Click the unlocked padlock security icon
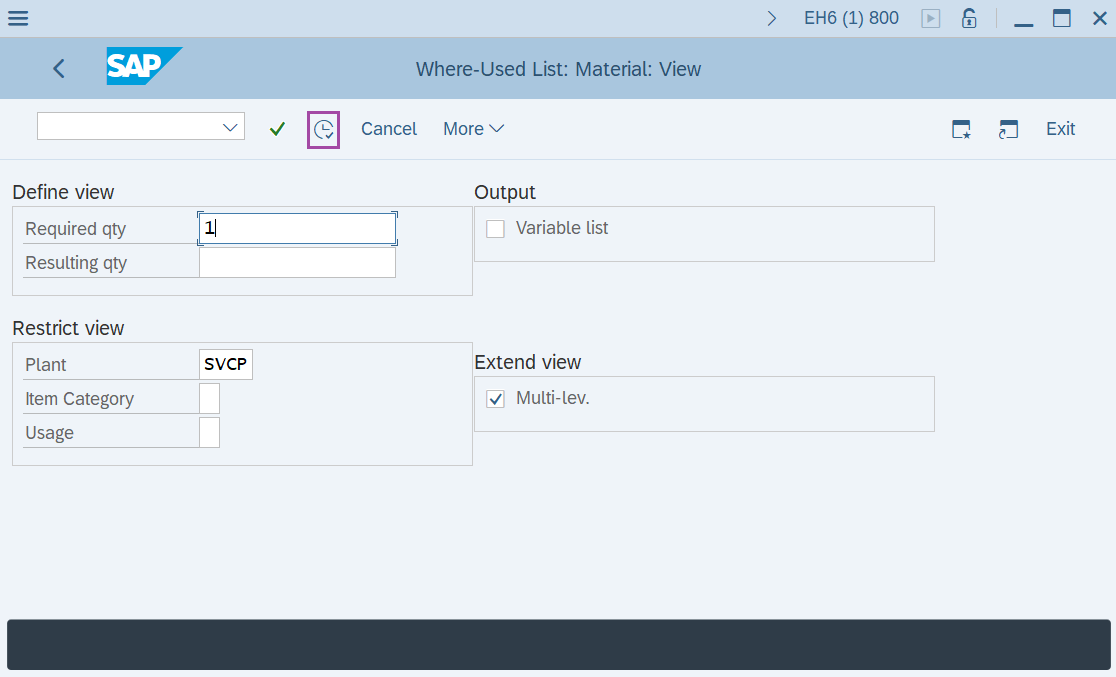1116x677 pixels. (968, 17)
